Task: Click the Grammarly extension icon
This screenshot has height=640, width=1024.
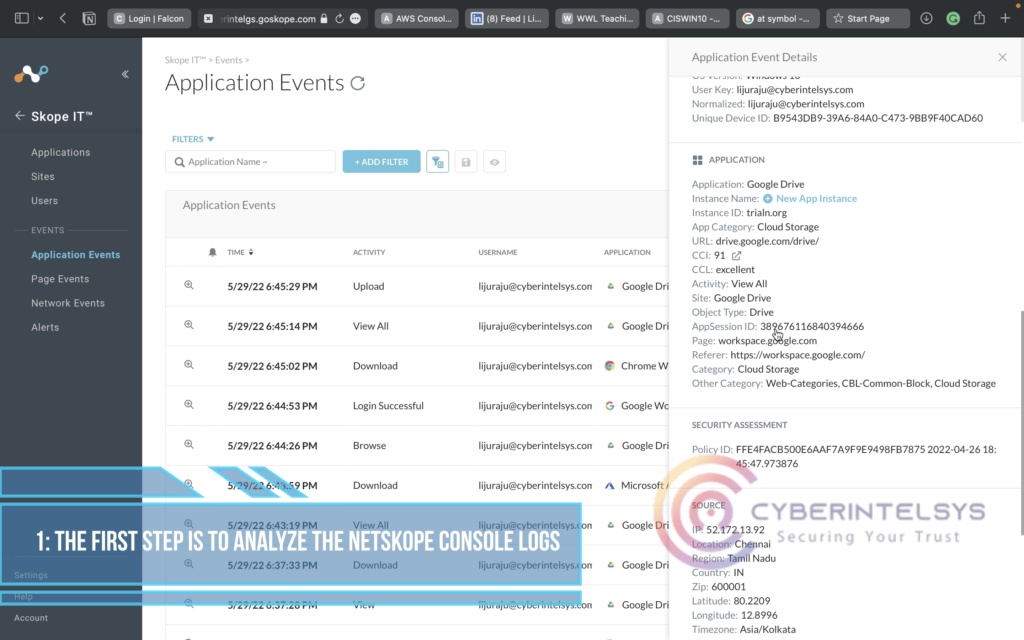Action: pos(953,18)
